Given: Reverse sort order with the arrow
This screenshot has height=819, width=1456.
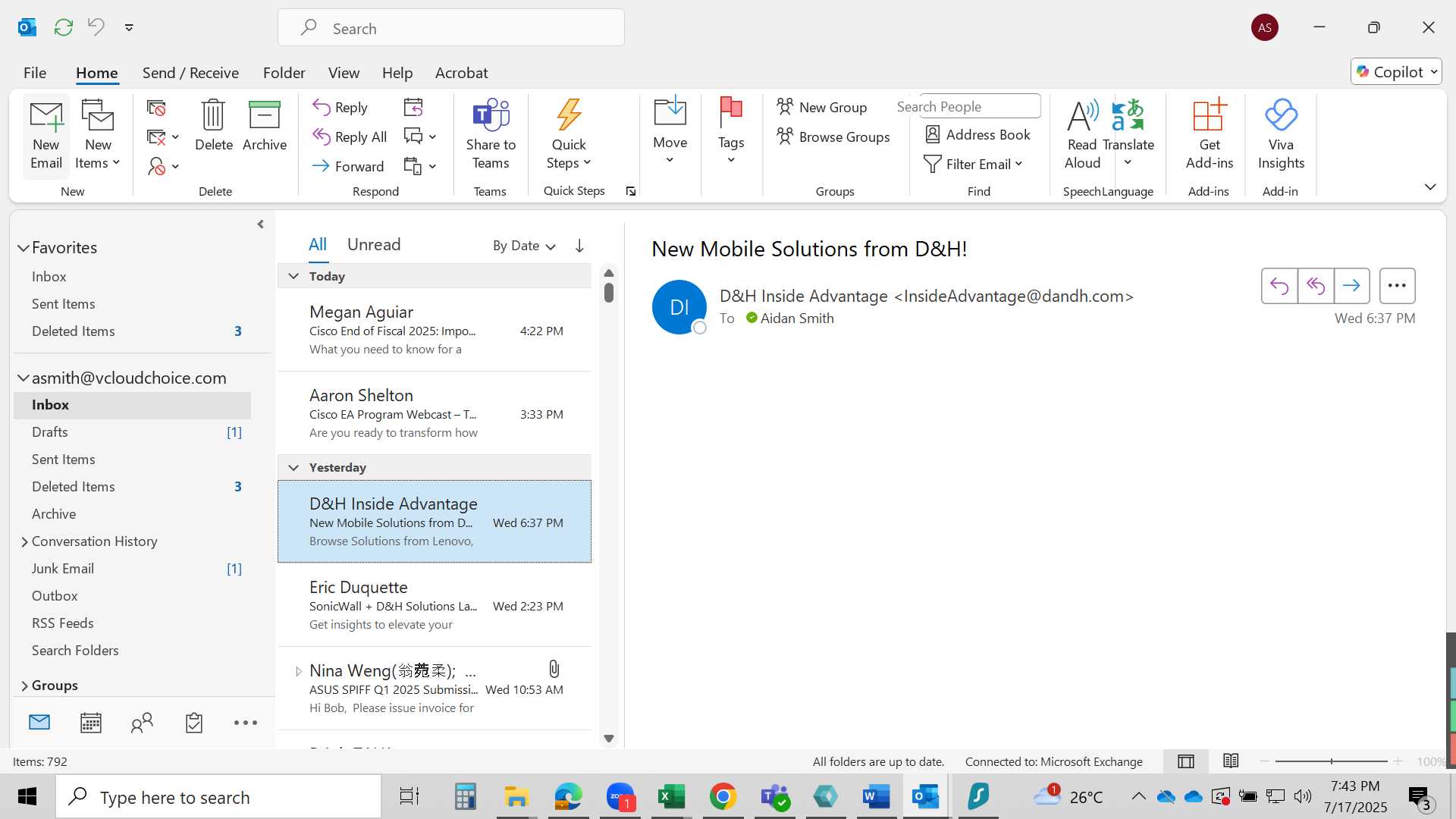Looking at the screenshot, I should [x=579, y=246].
